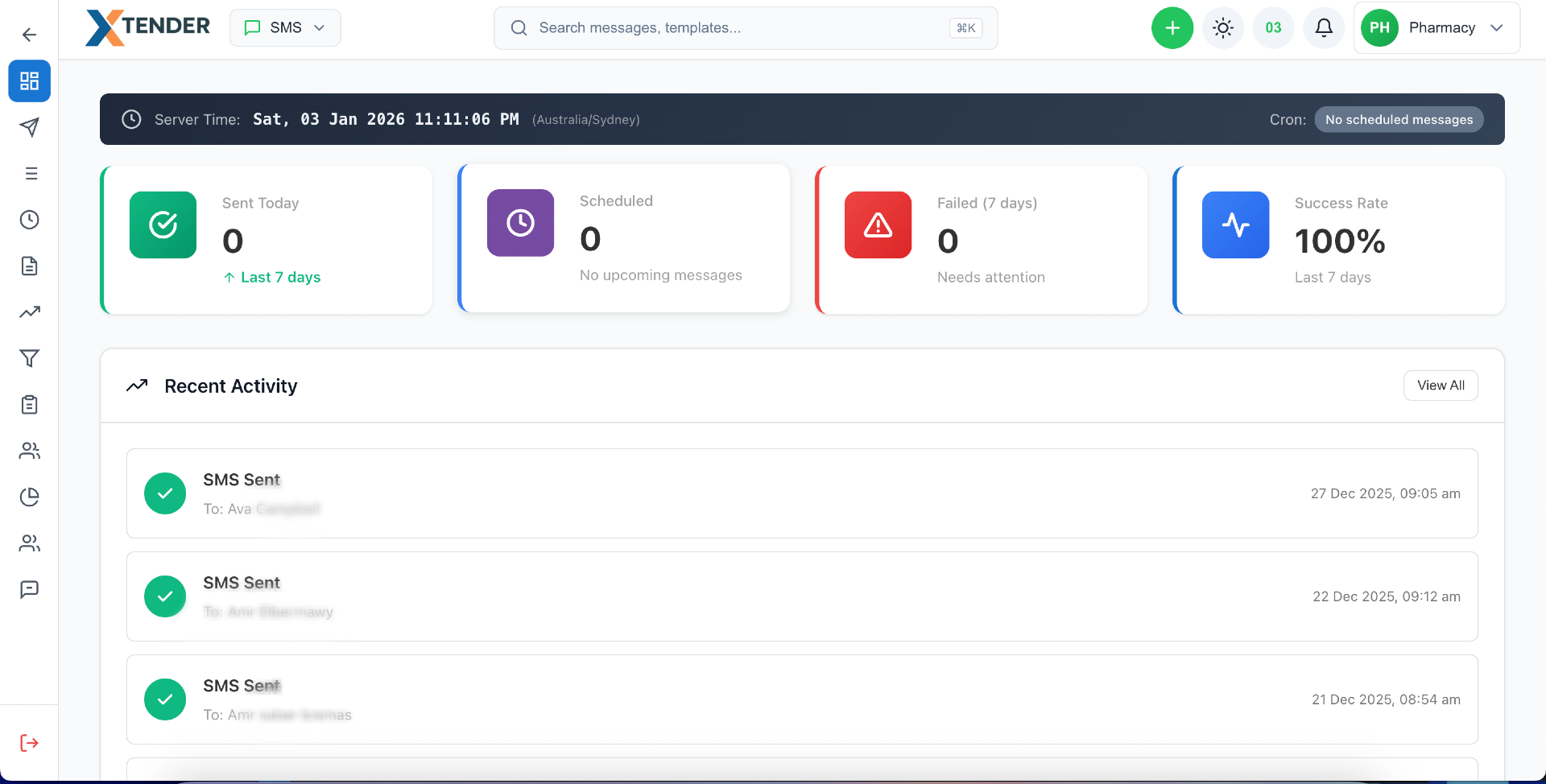This screenshot has height=784, width=1546.
Task: Click the View All button
Action: (x=1440, y=386)
